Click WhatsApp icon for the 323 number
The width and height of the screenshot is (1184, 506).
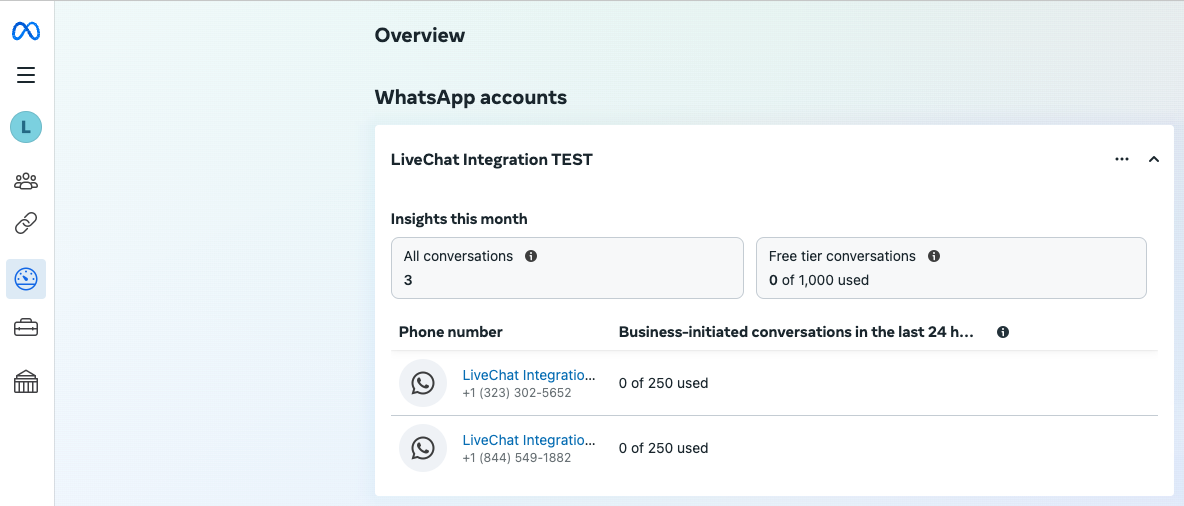coord(423,383)
